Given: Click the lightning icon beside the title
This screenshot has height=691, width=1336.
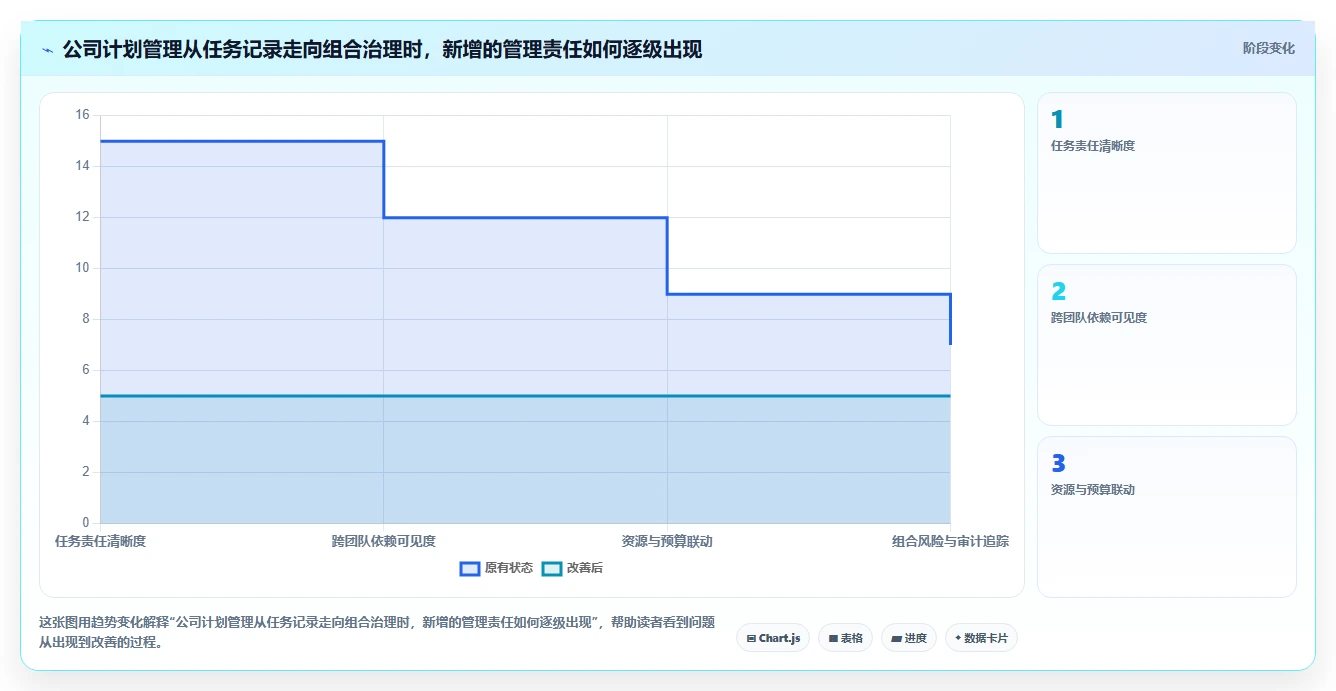Looking at the screenshot, I should pyautogui.click(x=47, y=50).
